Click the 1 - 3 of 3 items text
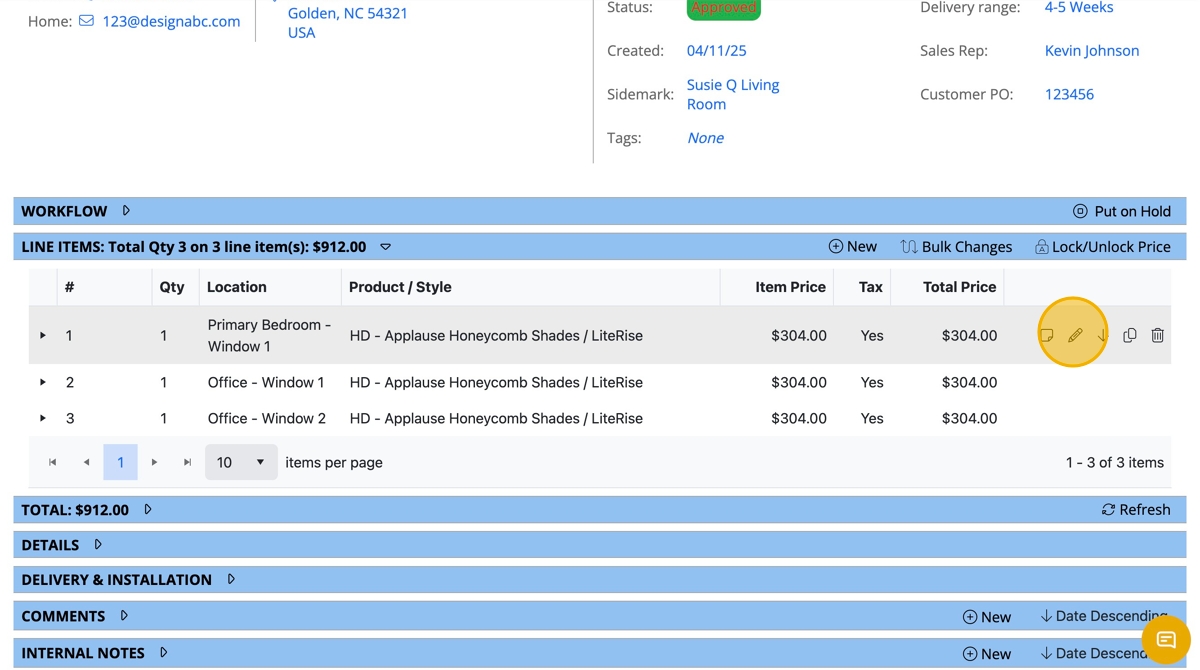The width and height of the screenshot is (1200, 670). (1115, 462)
